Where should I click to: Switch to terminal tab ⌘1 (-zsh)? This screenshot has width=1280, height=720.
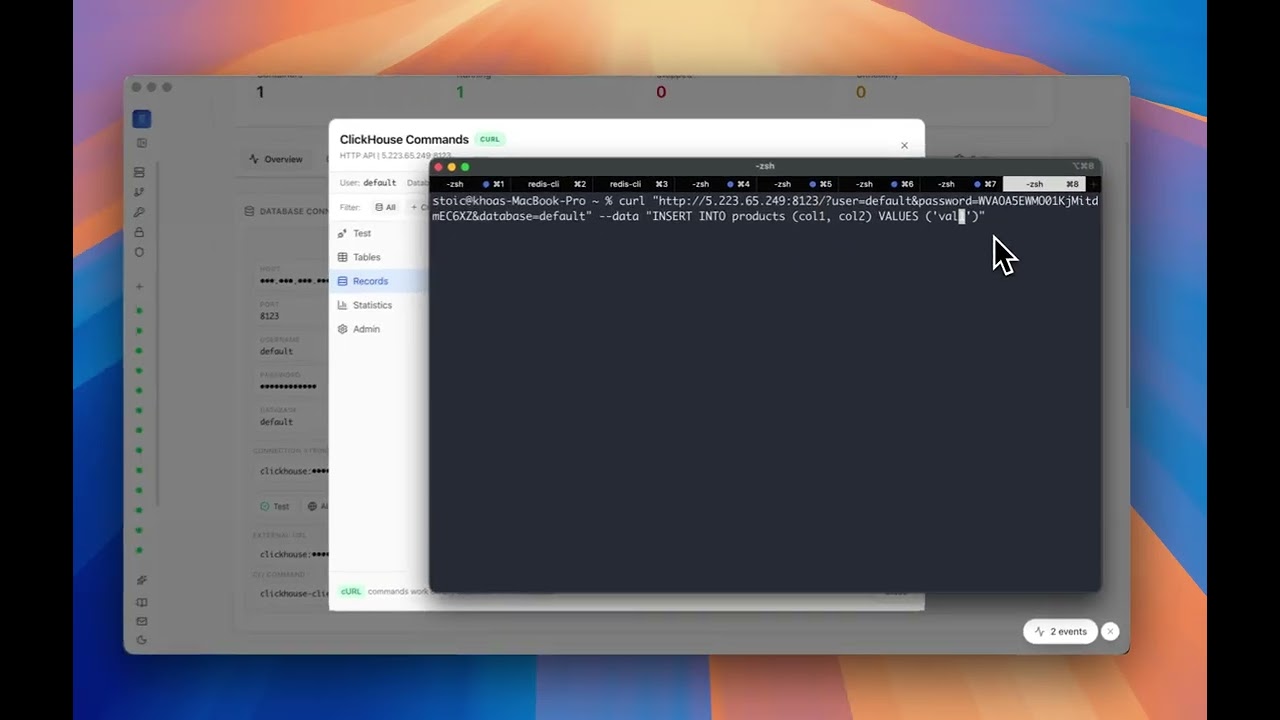point(470,184)
